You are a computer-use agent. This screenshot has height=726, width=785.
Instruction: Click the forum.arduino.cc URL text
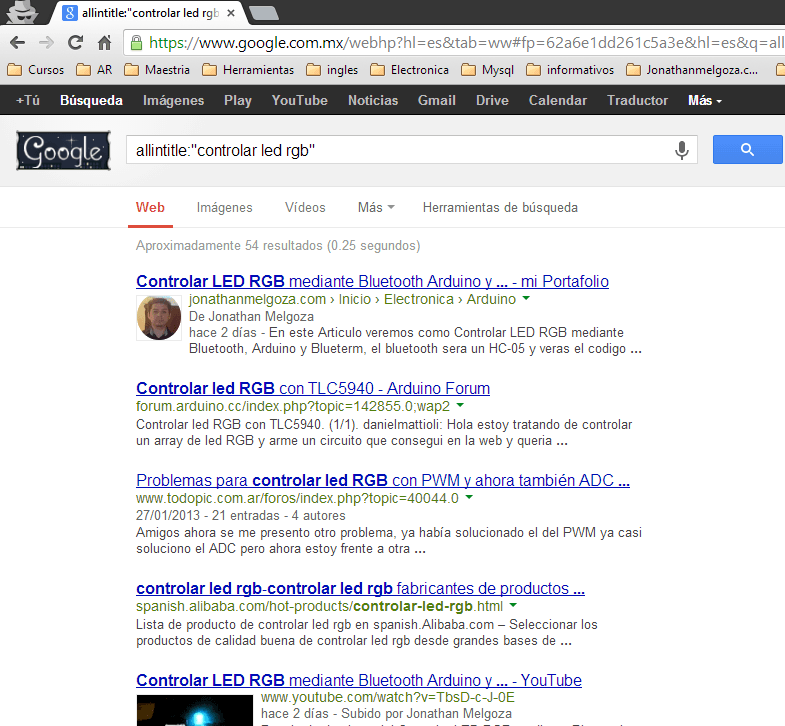[x=293, y=406]
